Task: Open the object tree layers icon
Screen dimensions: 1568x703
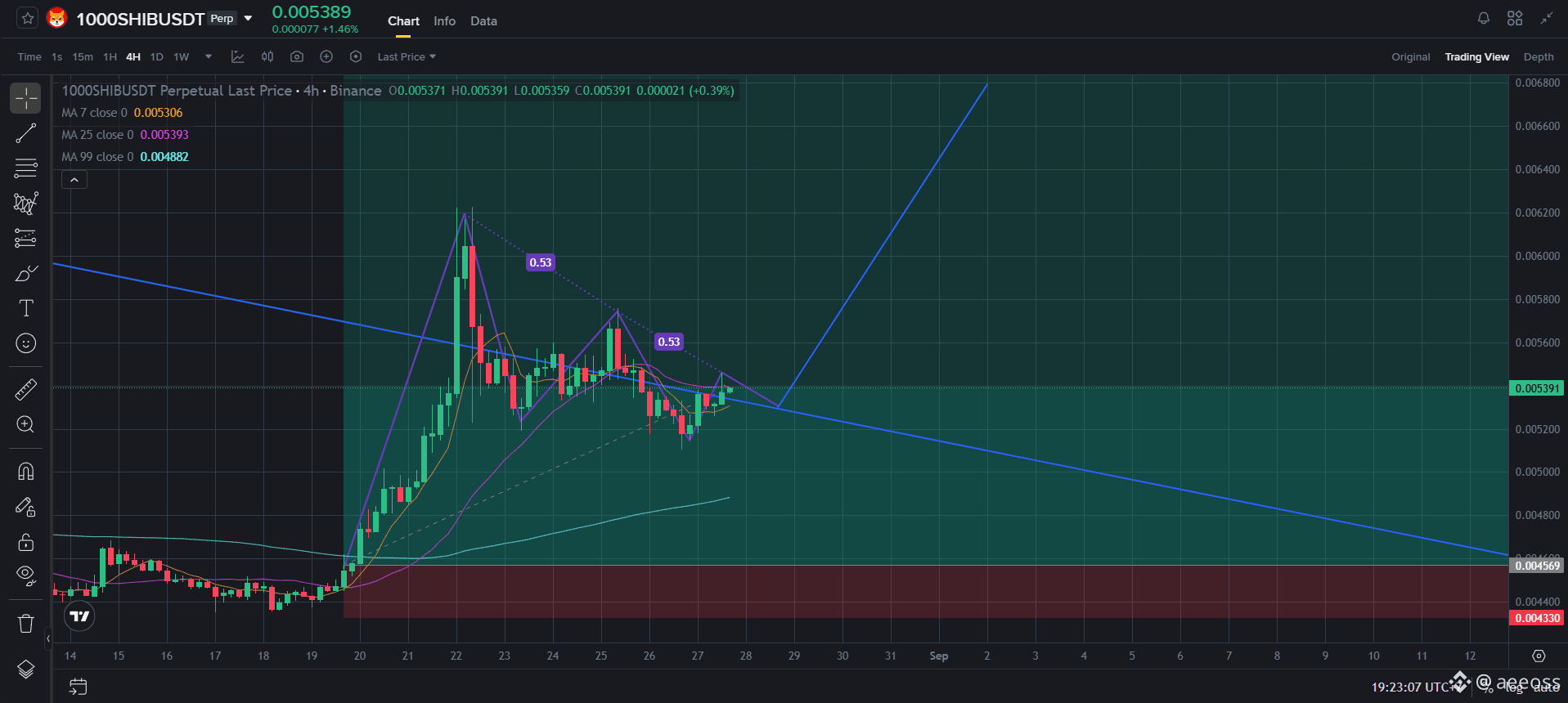Action: 25,669
